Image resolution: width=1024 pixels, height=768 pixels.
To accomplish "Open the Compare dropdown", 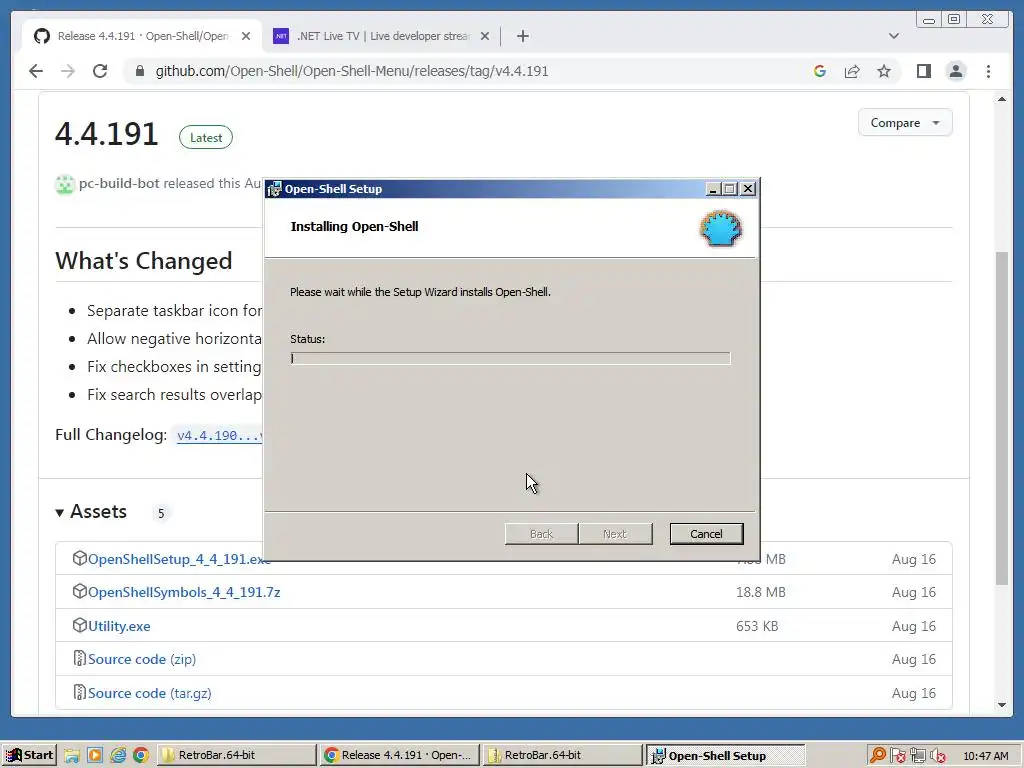I will click(904, 123).
